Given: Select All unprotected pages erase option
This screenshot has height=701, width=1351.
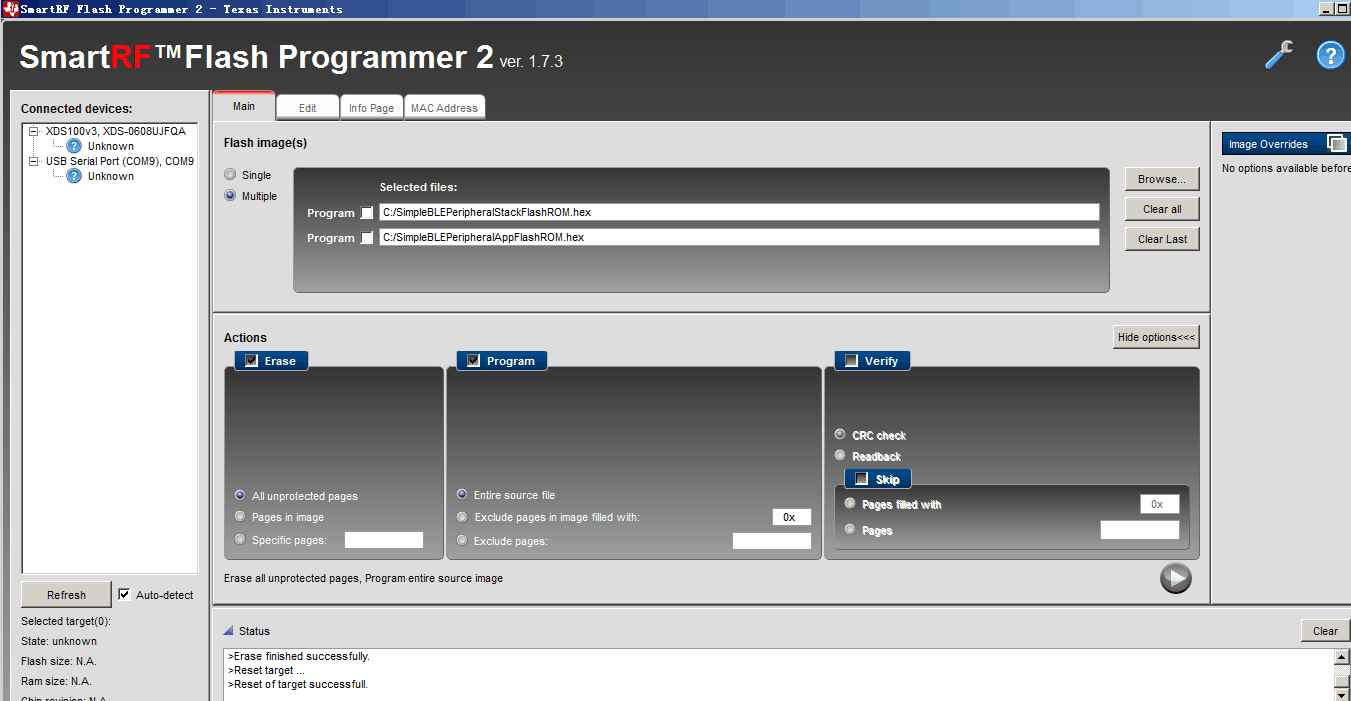Looking at the screenshot, I should 240,495.
